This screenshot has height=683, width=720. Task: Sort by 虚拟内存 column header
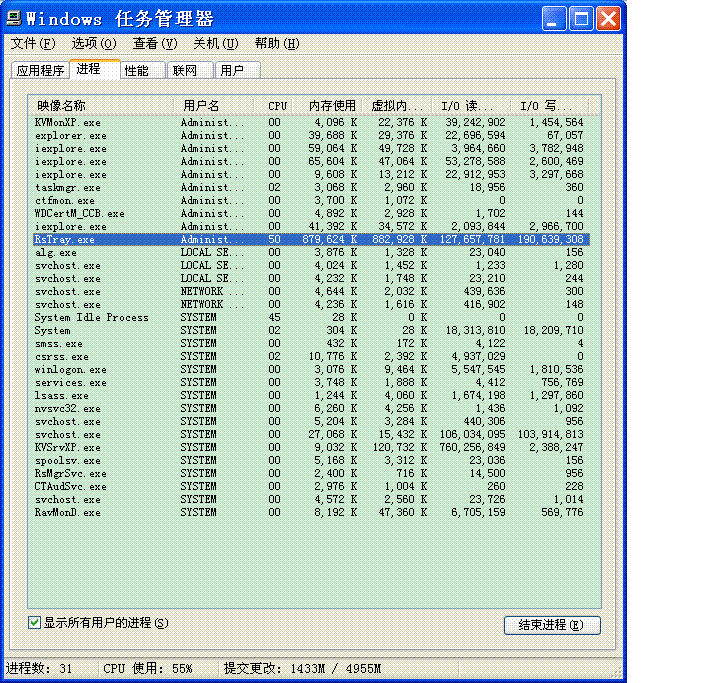click(x=397, y=106)
